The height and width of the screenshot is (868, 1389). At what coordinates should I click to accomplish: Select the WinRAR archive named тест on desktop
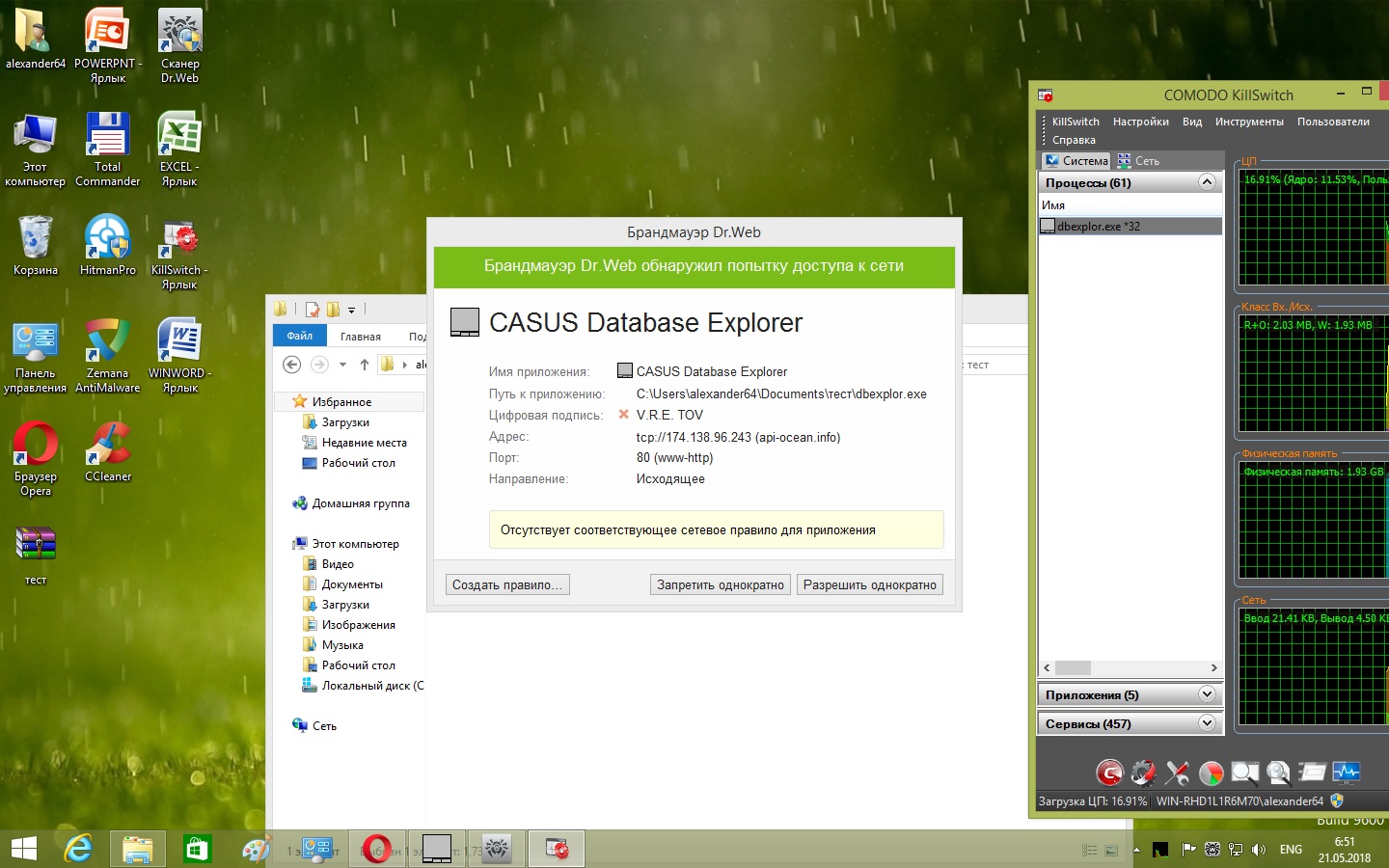pos(36,556)
